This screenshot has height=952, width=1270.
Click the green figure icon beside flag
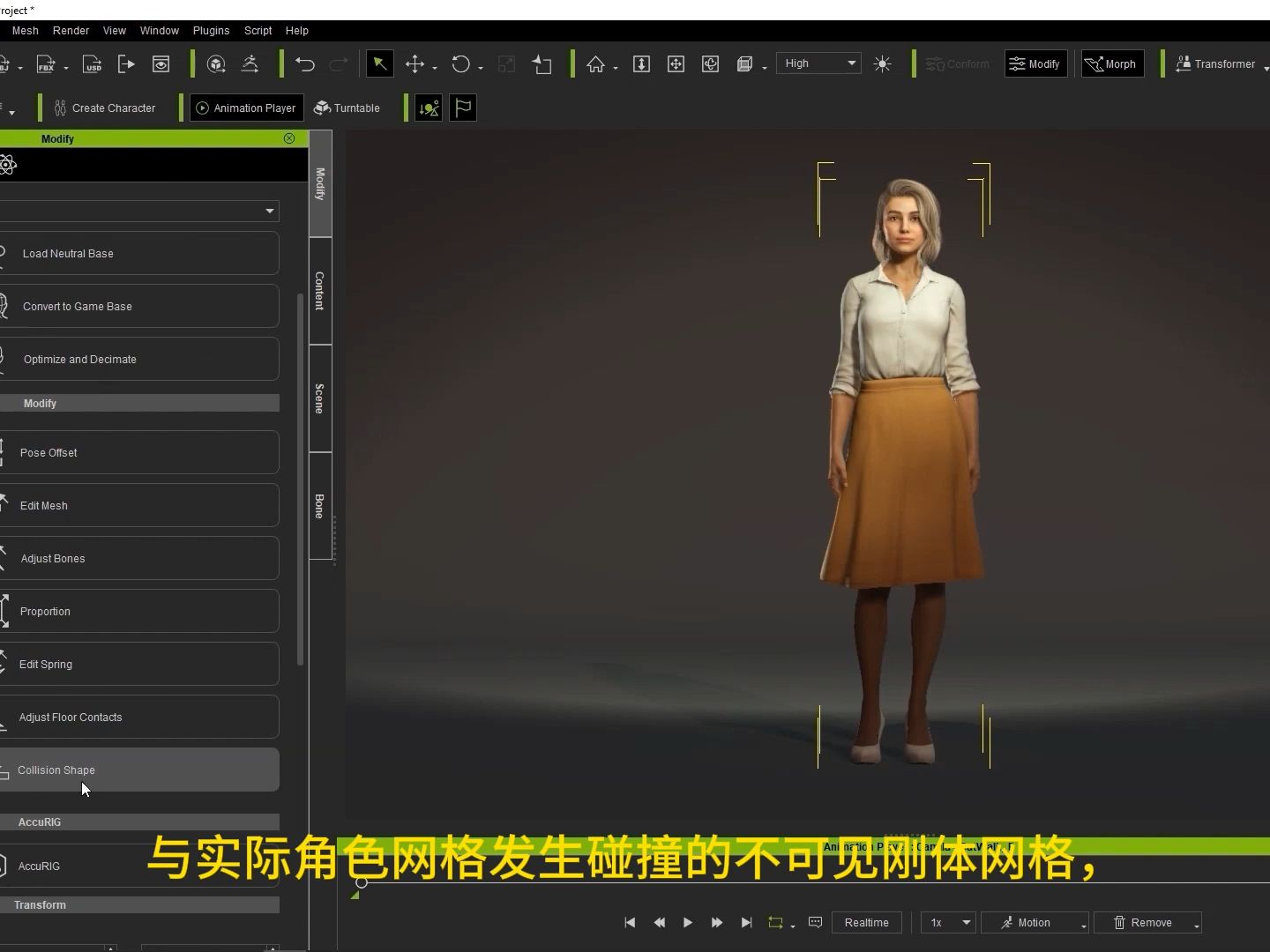429,108
